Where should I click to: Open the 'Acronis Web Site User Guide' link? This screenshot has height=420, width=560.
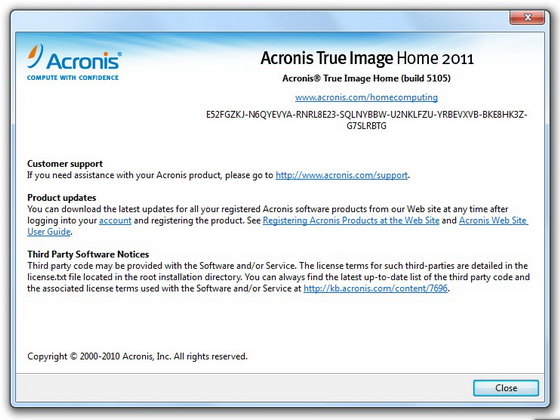click(493, 220)
